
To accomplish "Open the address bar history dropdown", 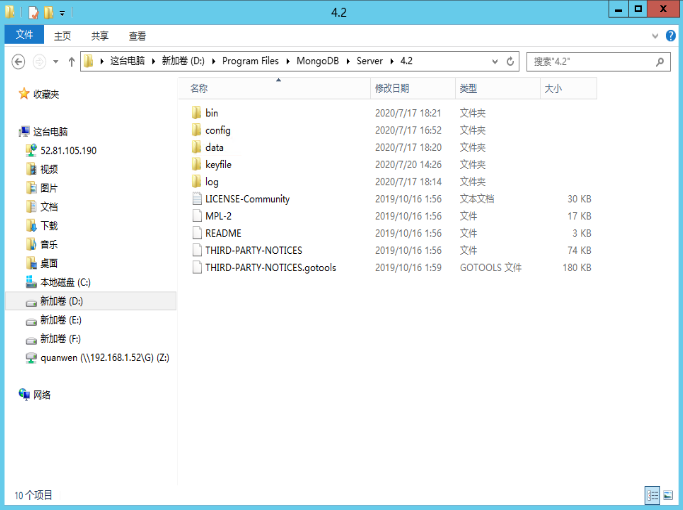I will [x=495, y=62].
